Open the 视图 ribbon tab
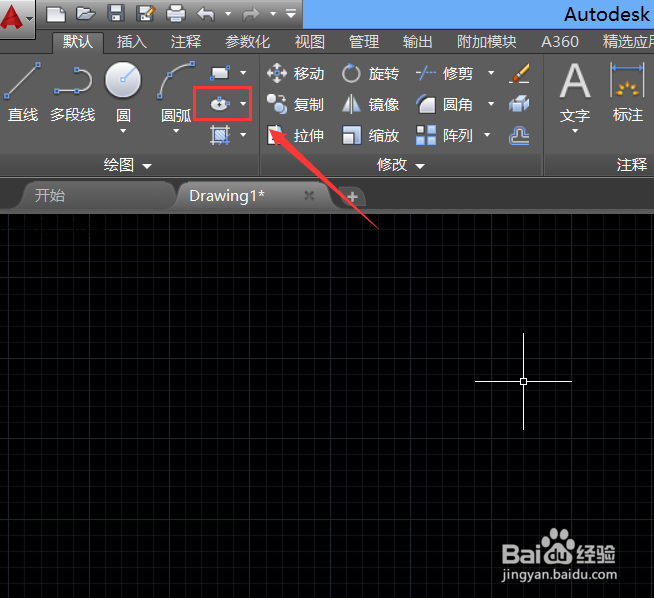This screenshot has height=598, width=654. pyautogui.click(x=310, y=42)
